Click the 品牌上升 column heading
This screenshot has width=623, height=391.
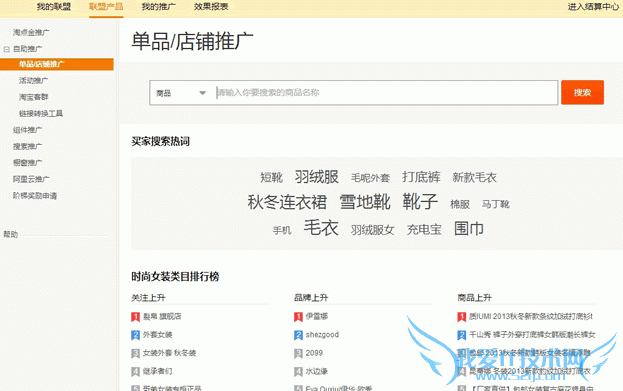(311, 298)
